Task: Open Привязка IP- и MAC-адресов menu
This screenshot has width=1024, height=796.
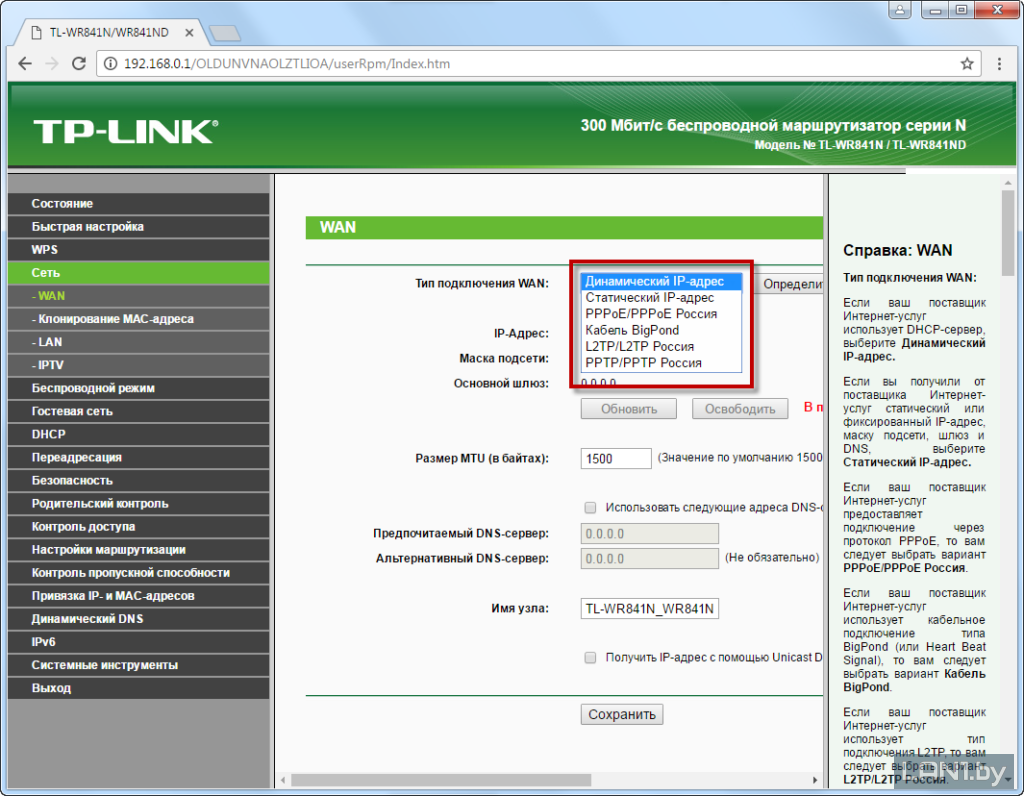Action: click(x=138, y=596)
